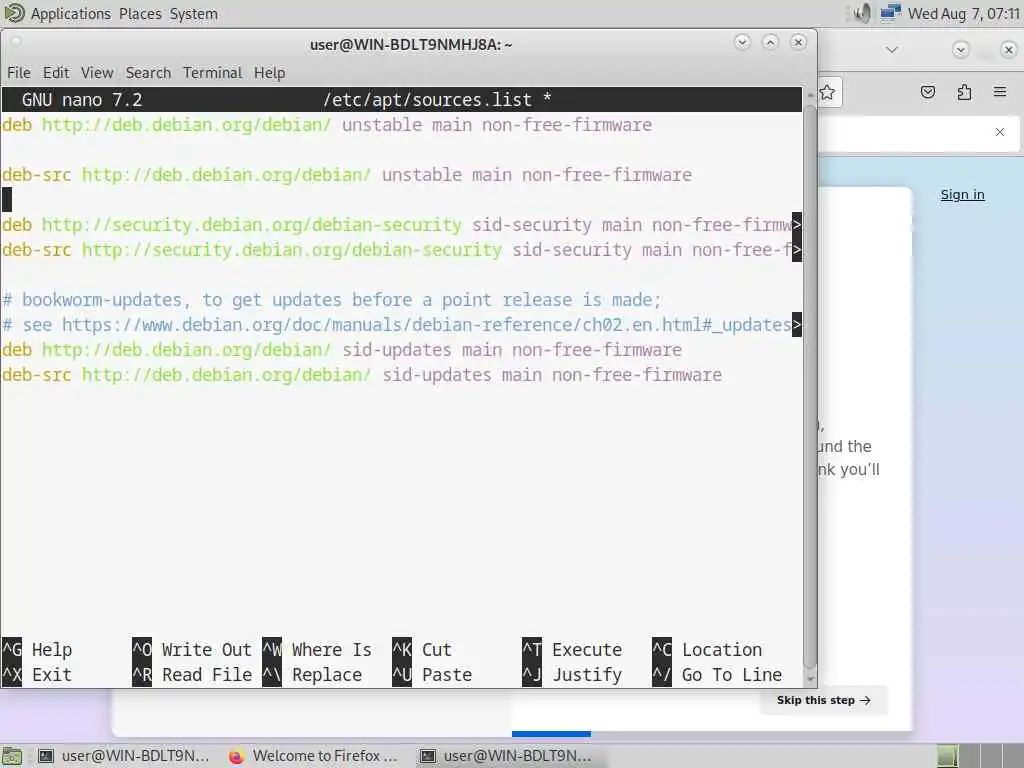Click the first 'unstable' word in deb line
The image size is (1024, 768).
[x=382, y=125]
